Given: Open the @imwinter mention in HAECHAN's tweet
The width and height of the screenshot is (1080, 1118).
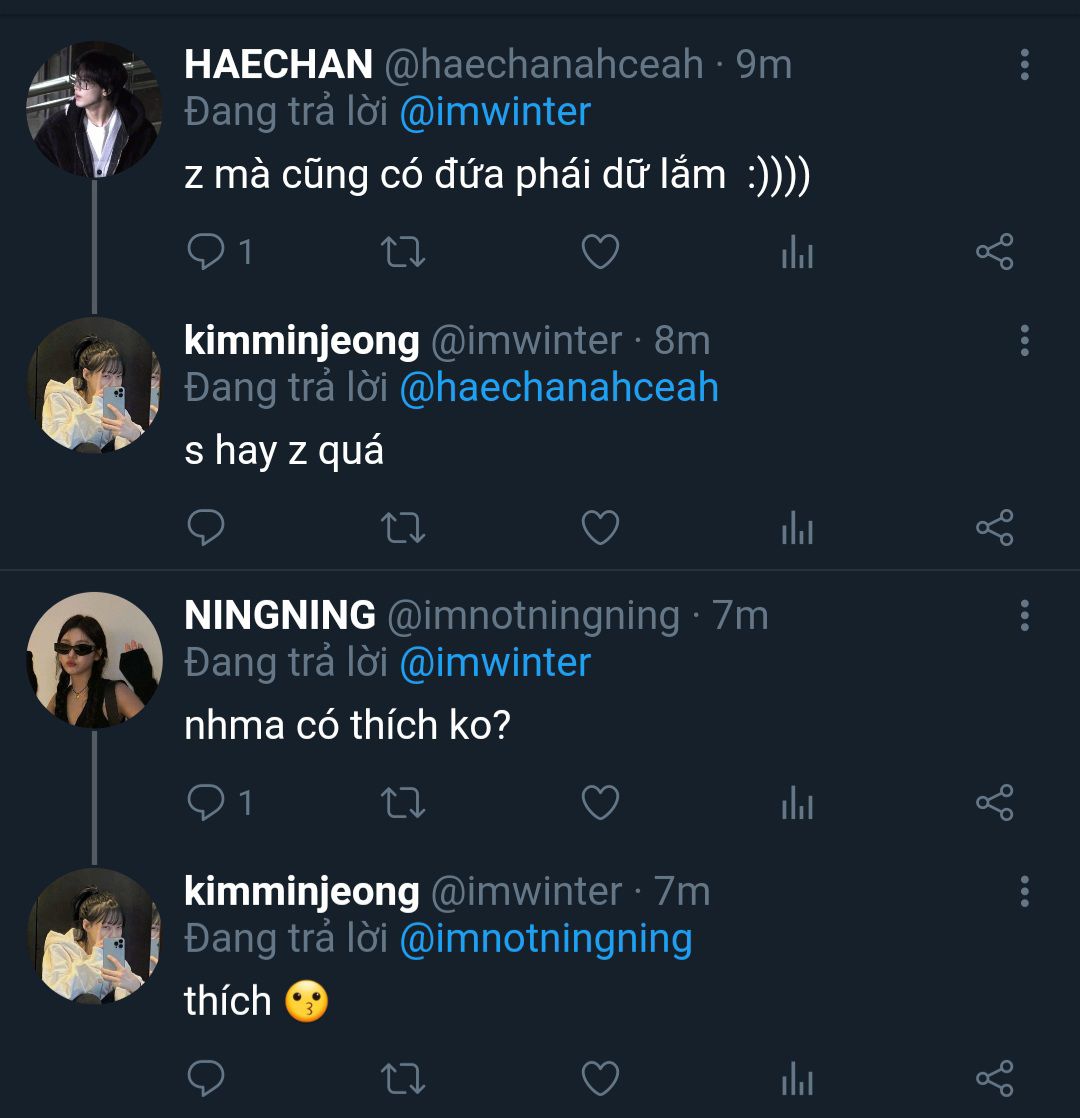Looking at the screenshot, I should click(495, 111).
